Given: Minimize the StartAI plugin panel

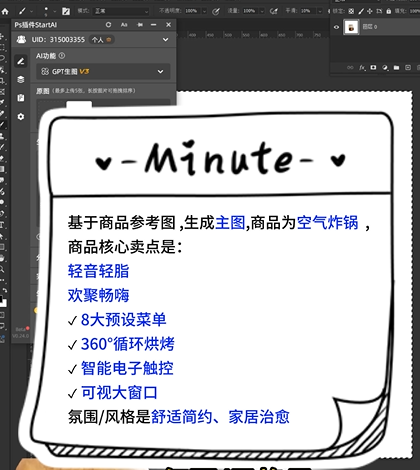Looking at the screenshot, I should tap(153, 25).
